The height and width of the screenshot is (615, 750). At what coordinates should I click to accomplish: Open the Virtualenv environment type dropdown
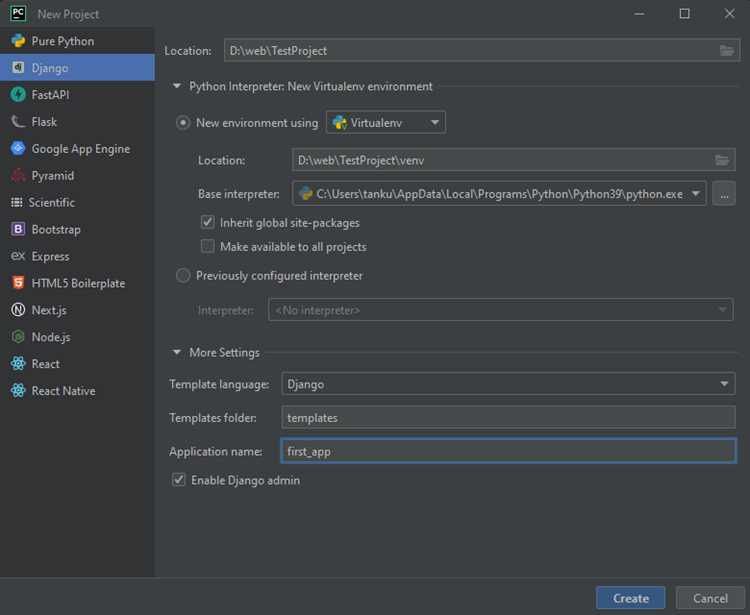click(x=386, y=122)
